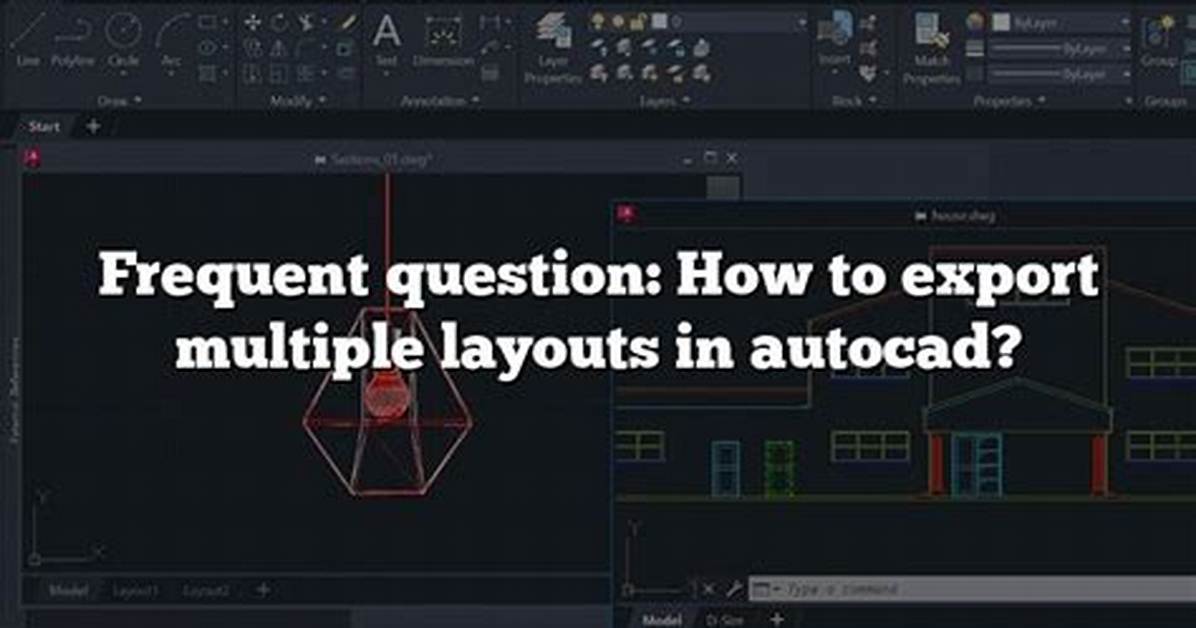Activate the Move tool in Modify panel
Image resolution: width=1196 pixels, height=628 pixels.
point(252,23)
